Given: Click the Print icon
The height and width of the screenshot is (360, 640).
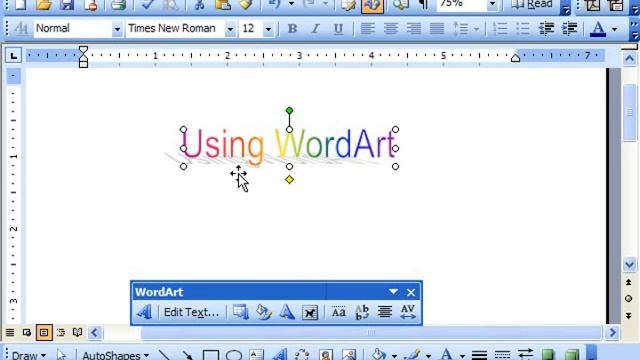Looking at the screenshot, I should tap(118, 5).
